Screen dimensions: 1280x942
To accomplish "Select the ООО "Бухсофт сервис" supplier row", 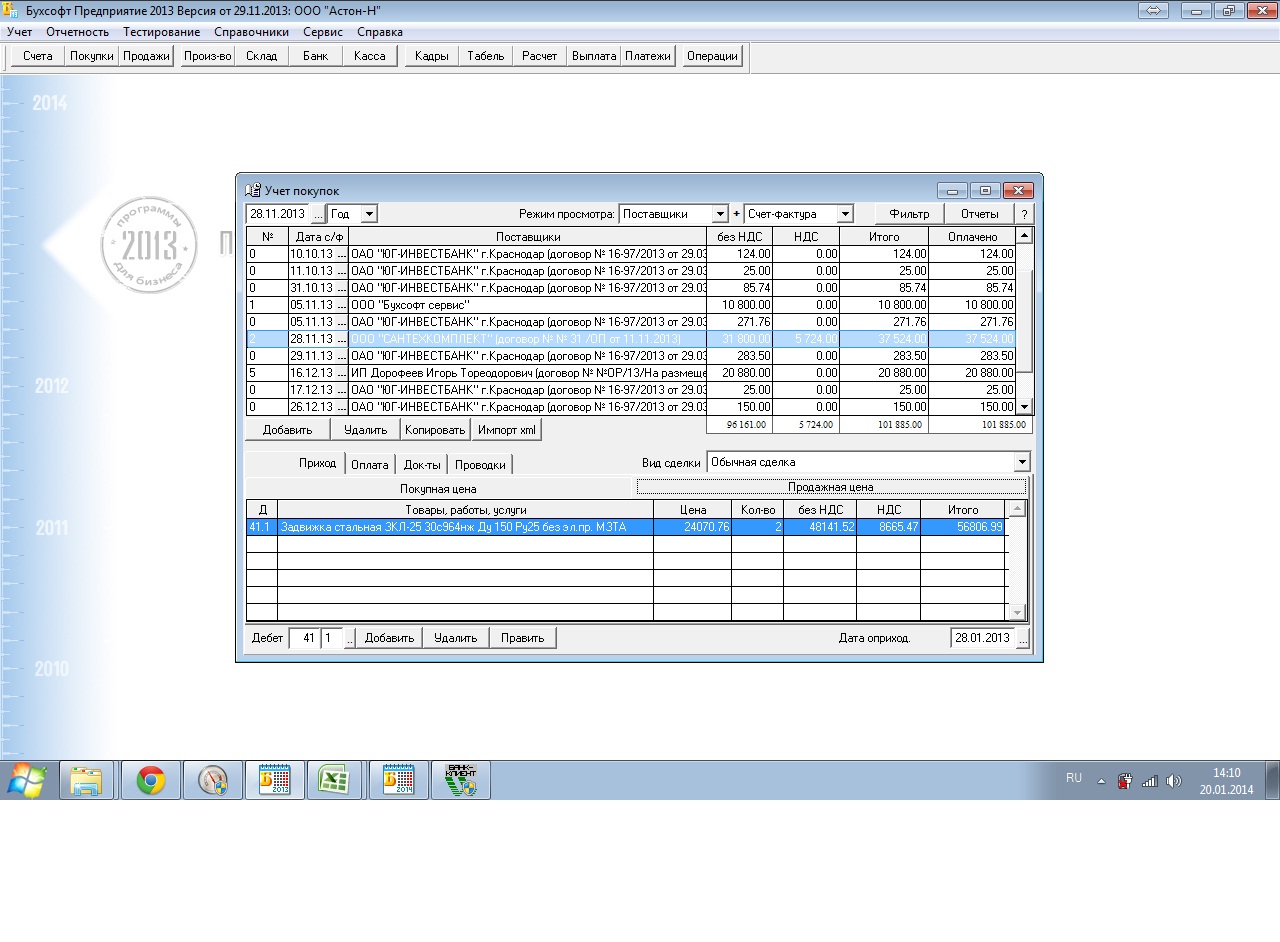I will click(527, 305).
